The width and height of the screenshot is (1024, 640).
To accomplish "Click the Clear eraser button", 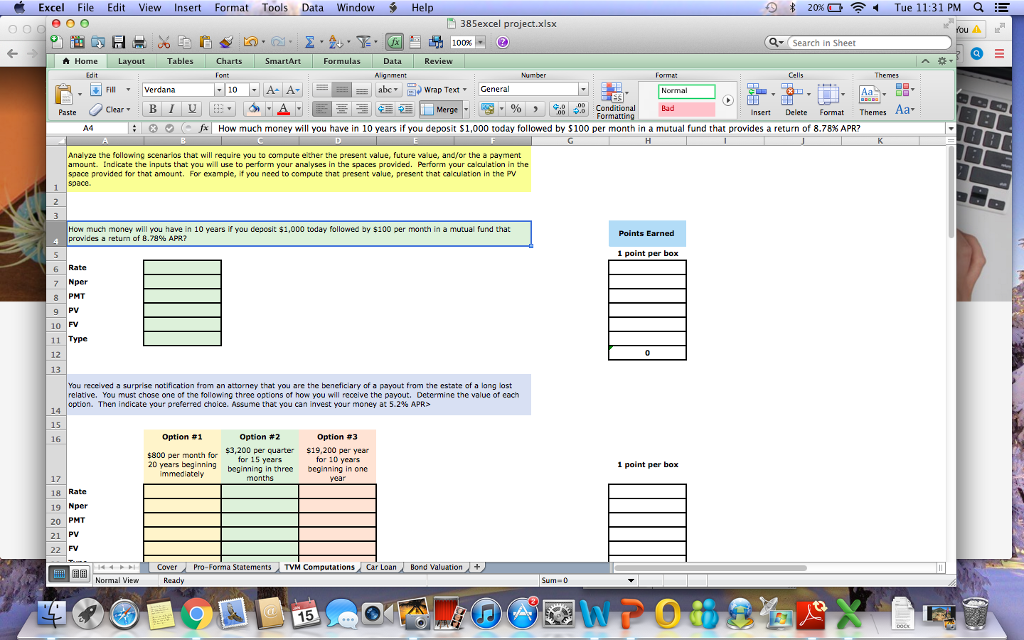I will pyautogui.click(x=110, y=109).
